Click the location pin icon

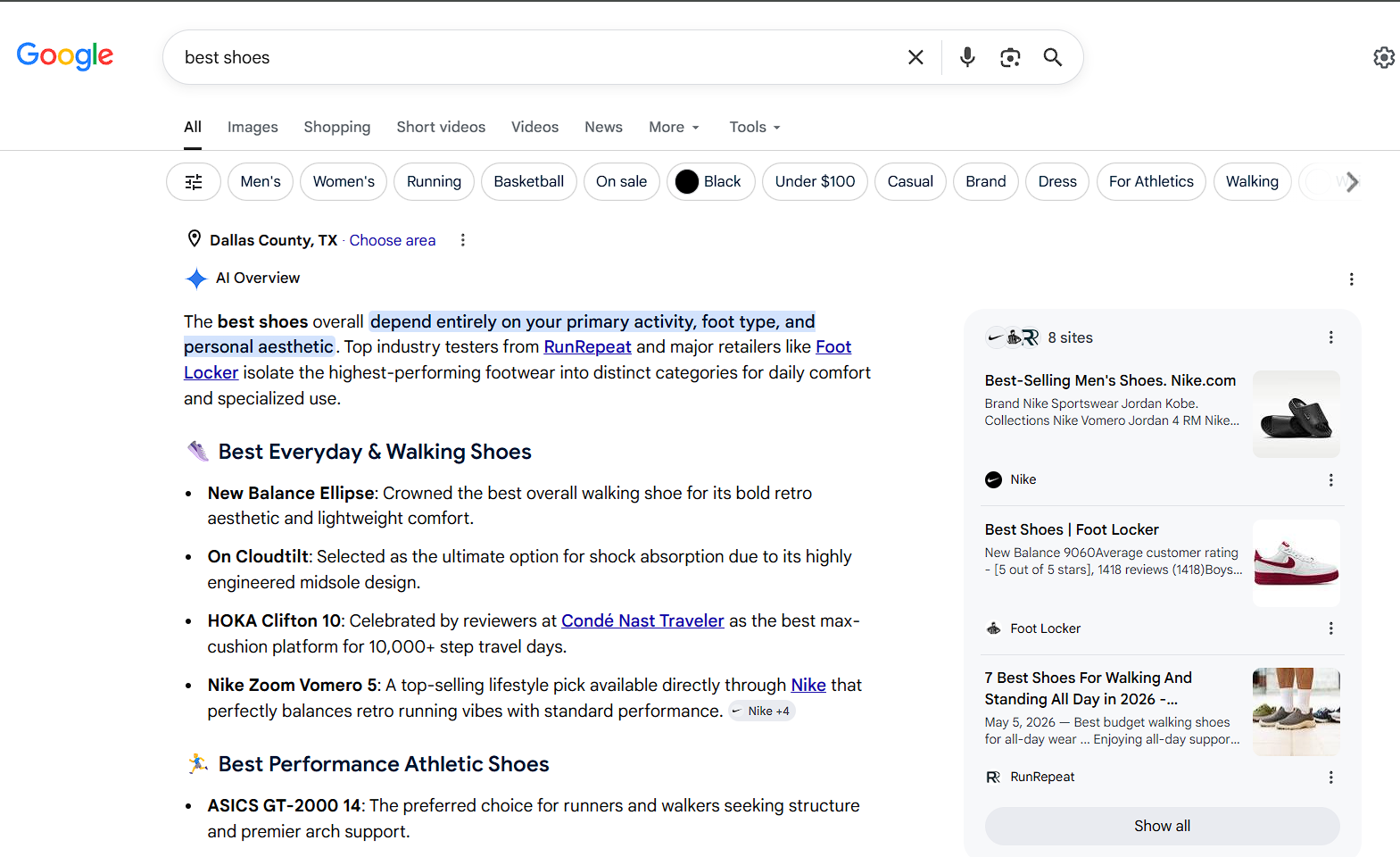(194, 238)
